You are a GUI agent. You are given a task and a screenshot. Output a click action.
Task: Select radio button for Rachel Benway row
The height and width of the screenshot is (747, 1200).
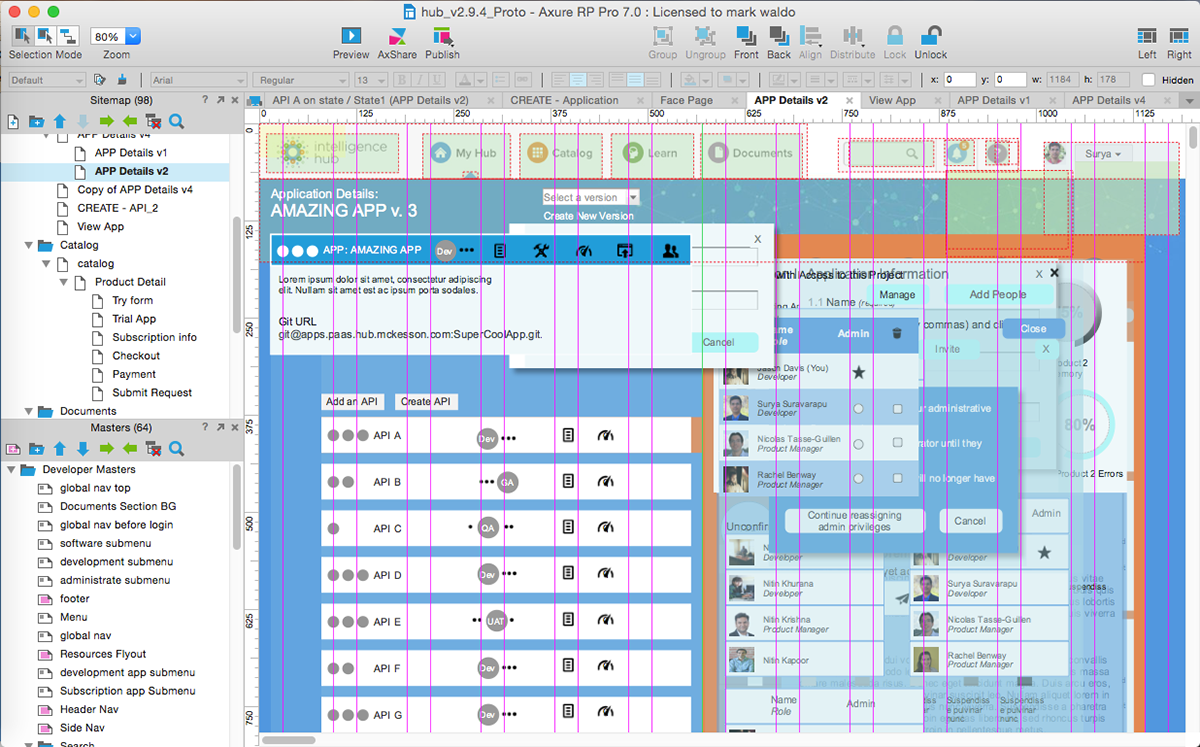pyautogui.click(x=858, y=479)
